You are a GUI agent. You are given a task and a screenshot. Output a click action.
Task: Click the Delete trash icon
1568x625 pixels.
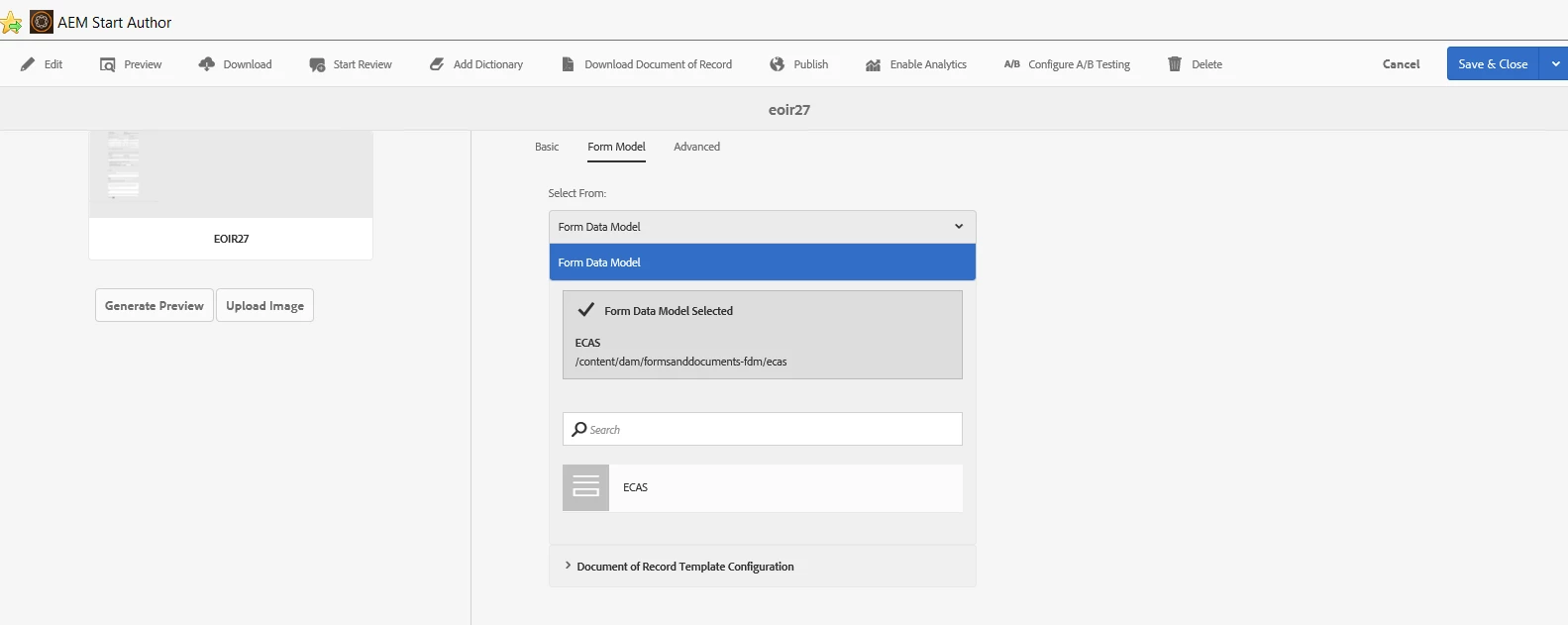click(x=1175, y=64)
